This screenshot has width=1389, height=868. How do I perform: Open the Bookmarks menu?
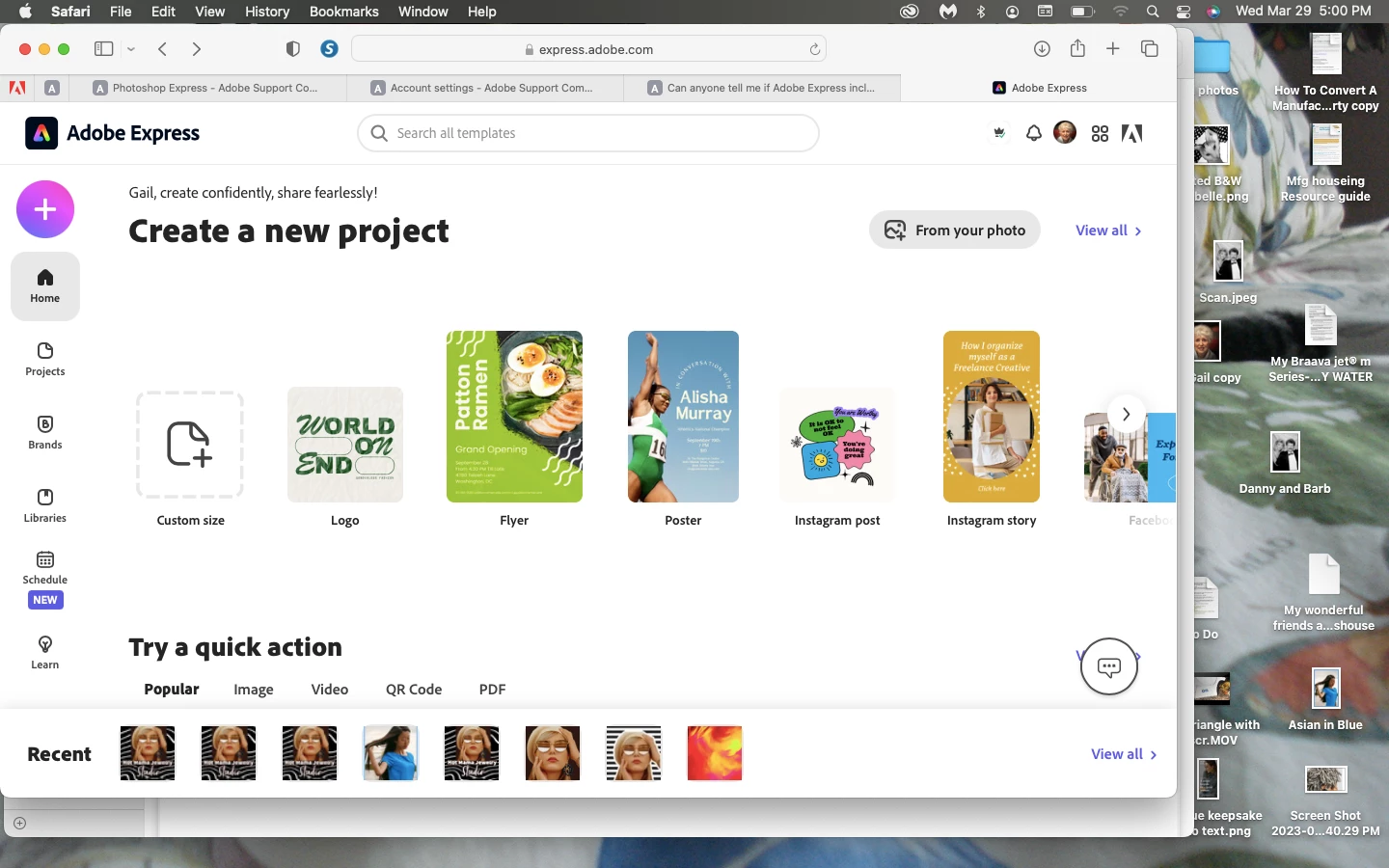tap(344, 12)
